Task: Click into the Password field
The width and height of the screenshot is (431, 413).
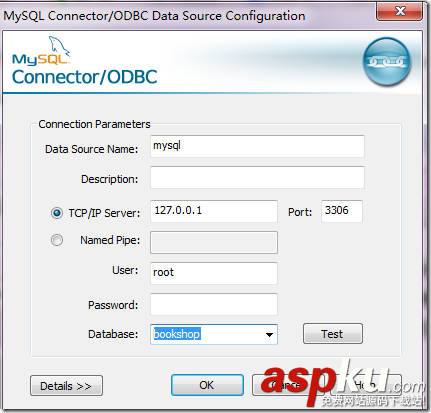Action: pos(214,304)
